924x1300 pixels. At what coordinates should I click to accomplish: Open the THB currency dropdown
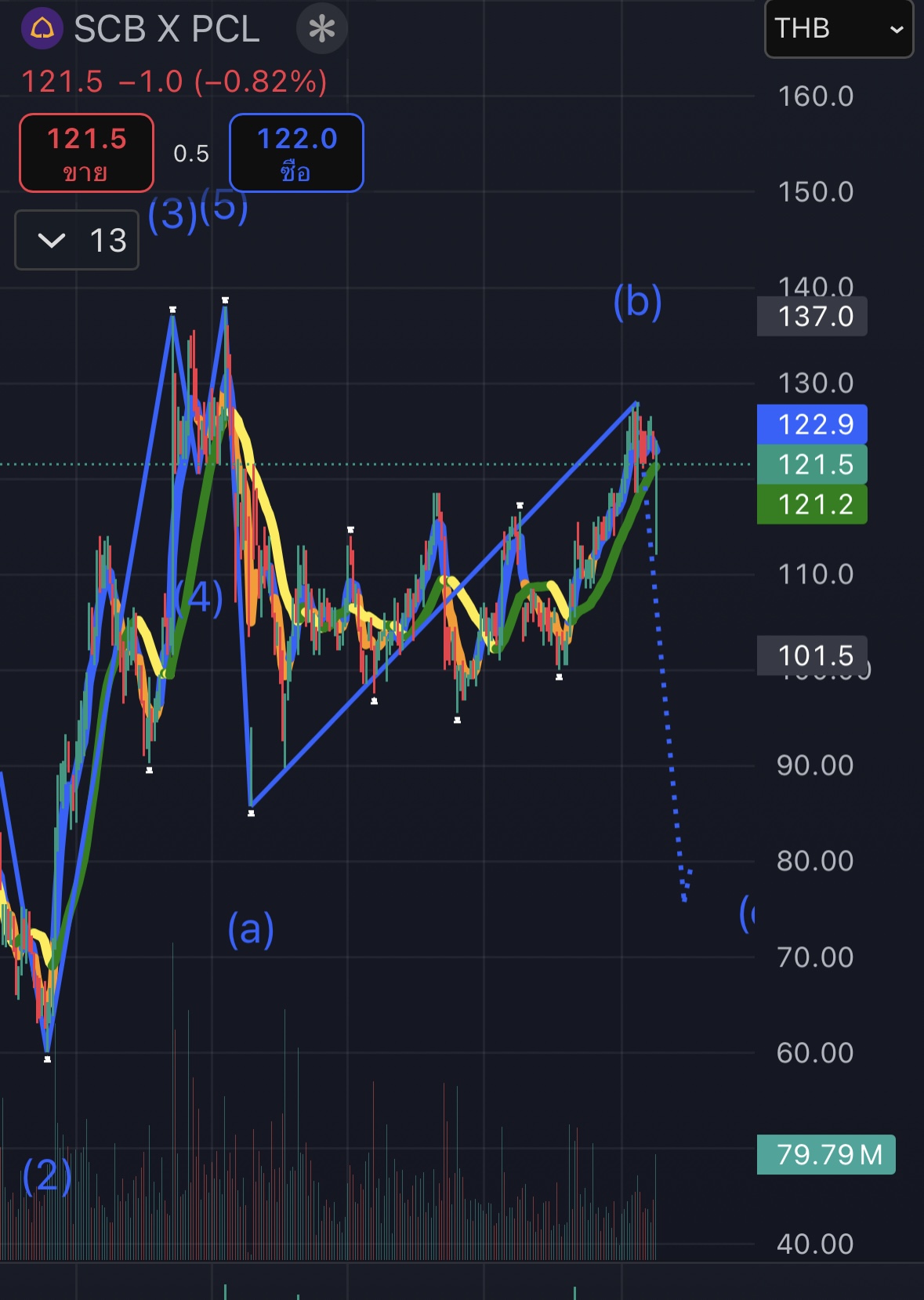tap(839, 29)
